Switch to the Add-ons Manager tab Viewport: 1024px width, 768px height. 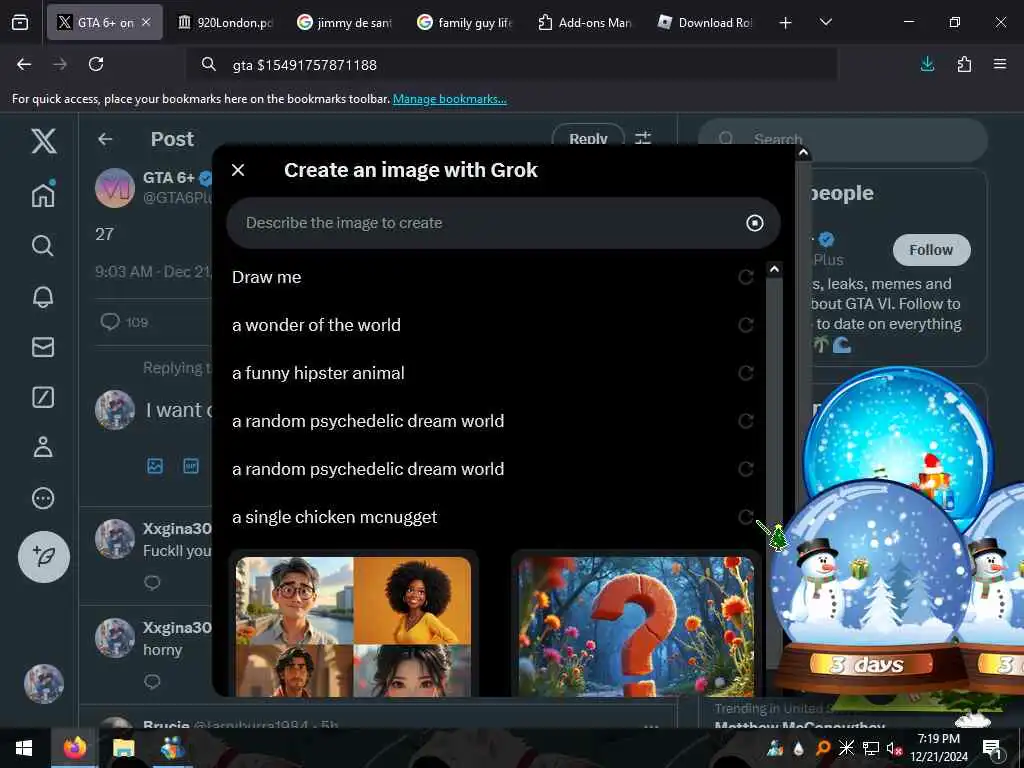tap(584, 23)
